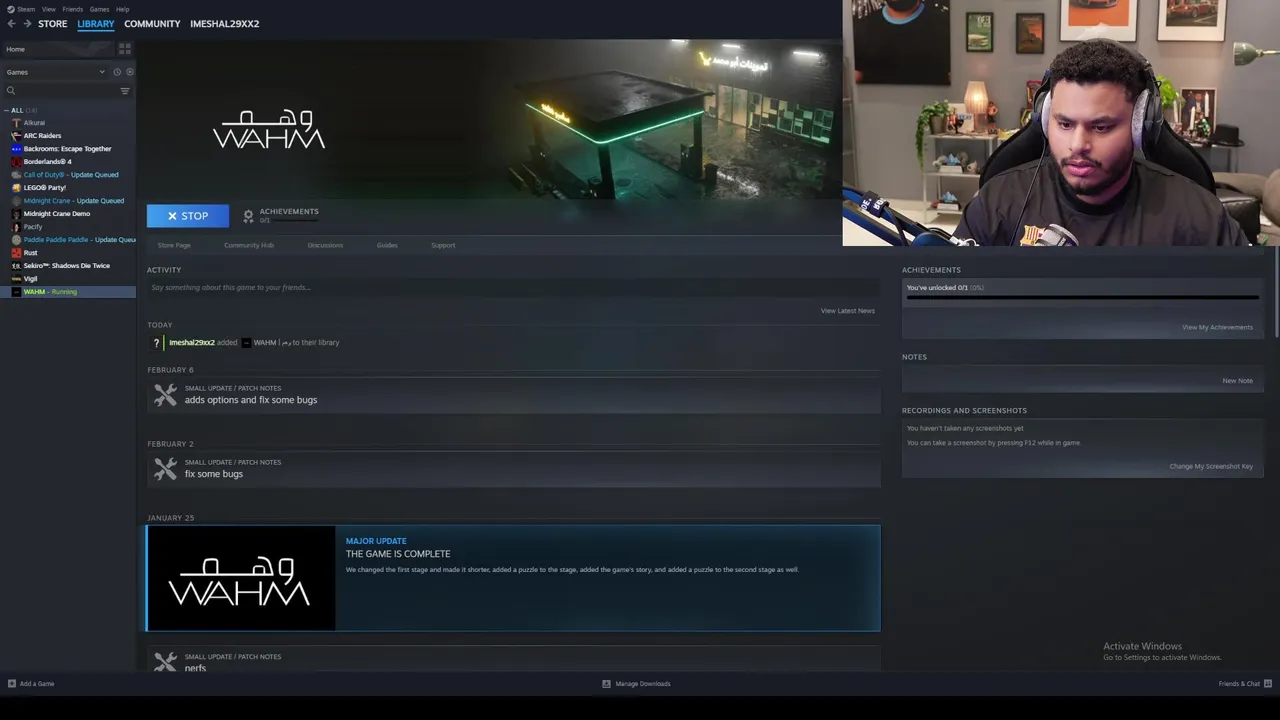Select Rust game icon
The image size is (1280, 720).
pyautogui.click(x=16, y=252)
